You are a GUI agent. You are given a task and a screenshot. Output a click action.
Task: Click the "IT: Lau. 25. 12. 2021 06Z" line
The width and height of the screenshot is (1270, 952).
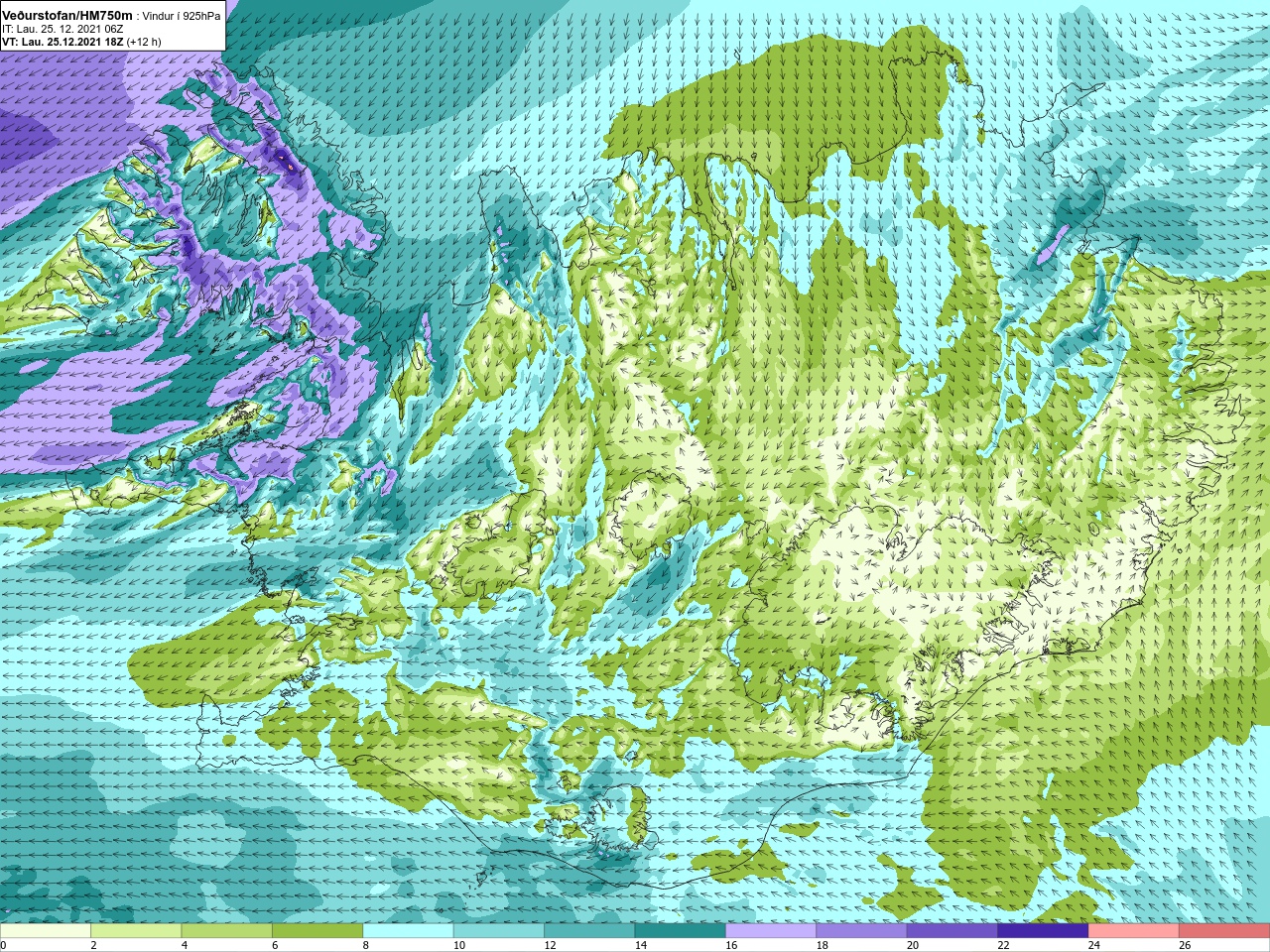click(63, 29)
